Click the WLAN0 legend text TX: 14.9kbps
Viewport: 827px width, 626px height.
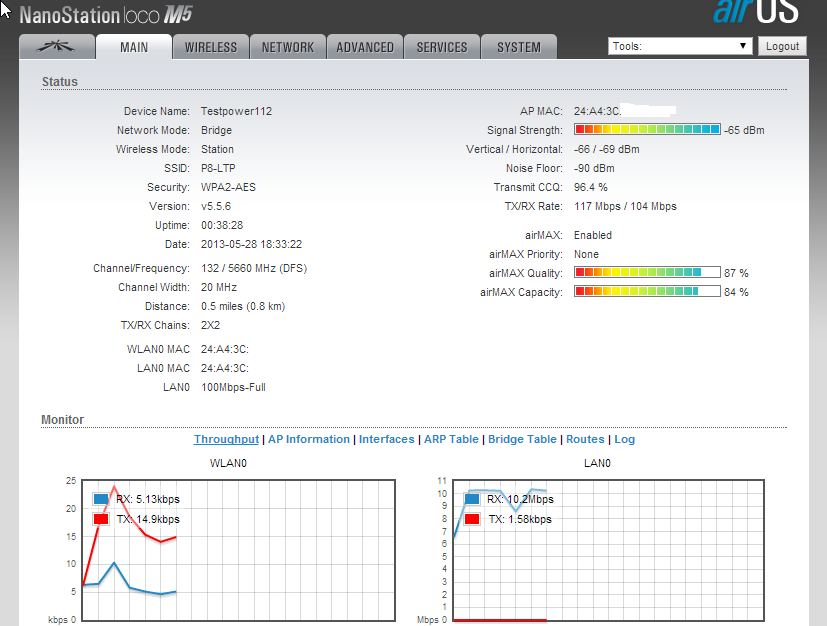point(148,519)
